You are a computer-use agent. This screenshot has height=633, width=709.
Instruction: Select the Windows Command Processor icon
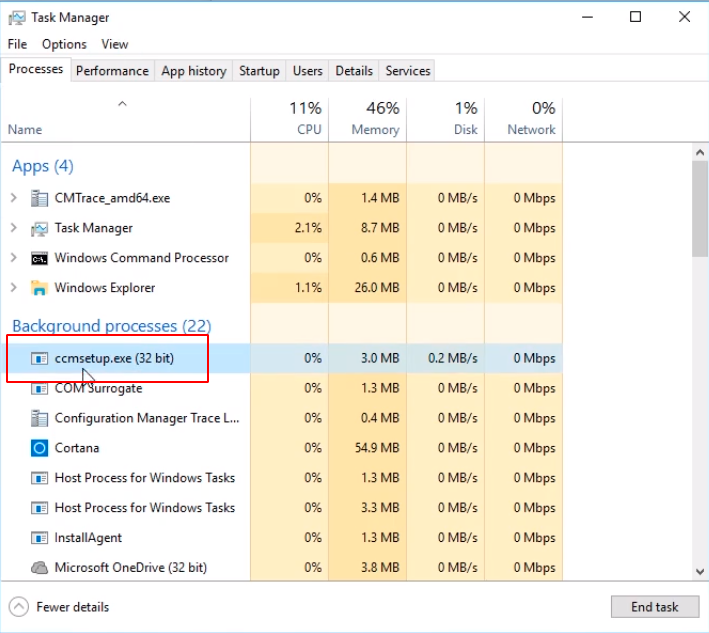tap(39, 258)
